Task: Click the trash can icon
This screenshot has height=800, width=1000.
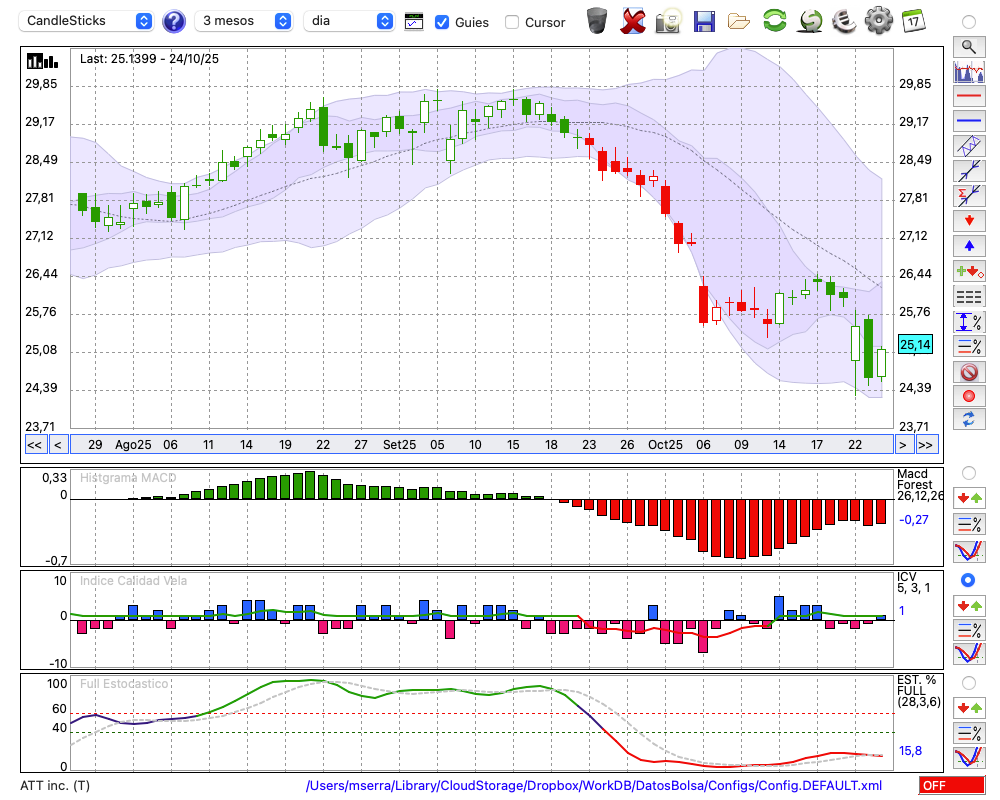Action: [597, 21]
